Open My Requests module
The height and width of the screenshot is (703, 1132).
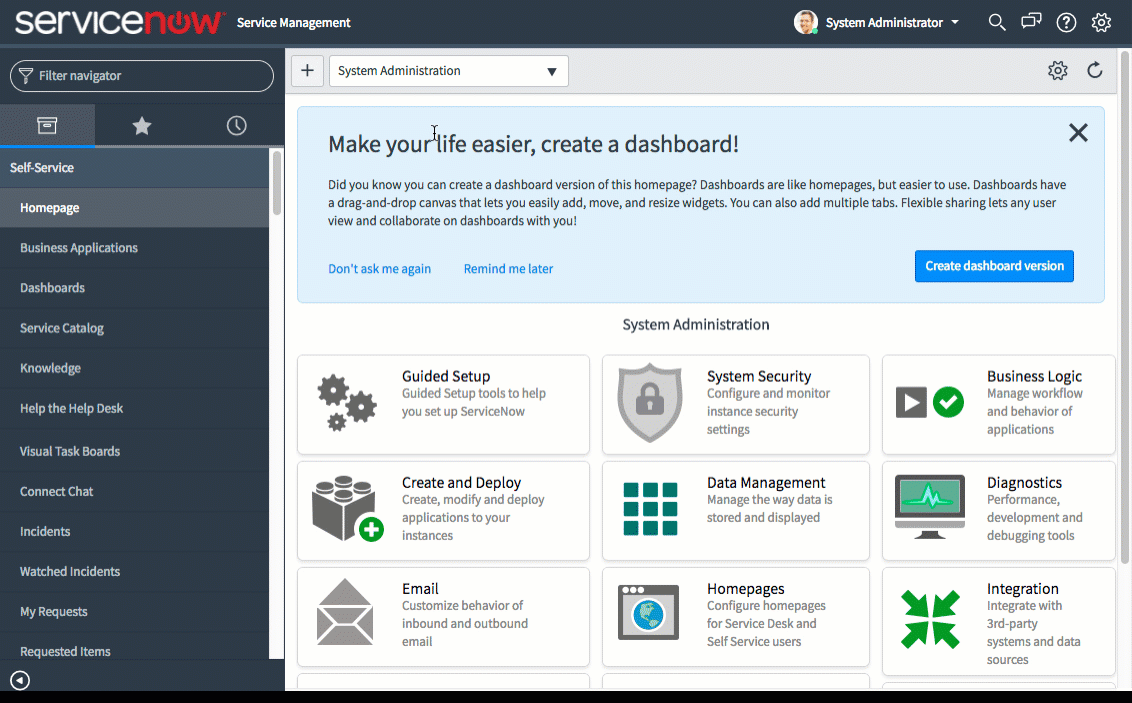pos(134,611)
